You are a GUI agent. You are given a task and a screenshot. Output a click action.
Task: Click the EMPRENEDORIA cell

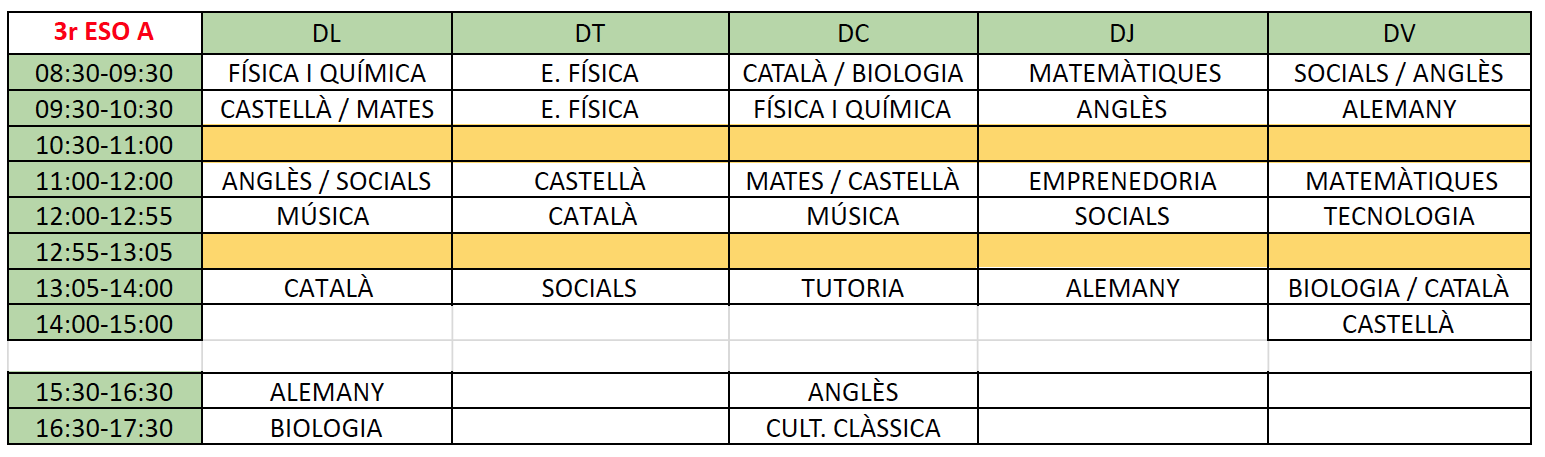pos(1122,181)
